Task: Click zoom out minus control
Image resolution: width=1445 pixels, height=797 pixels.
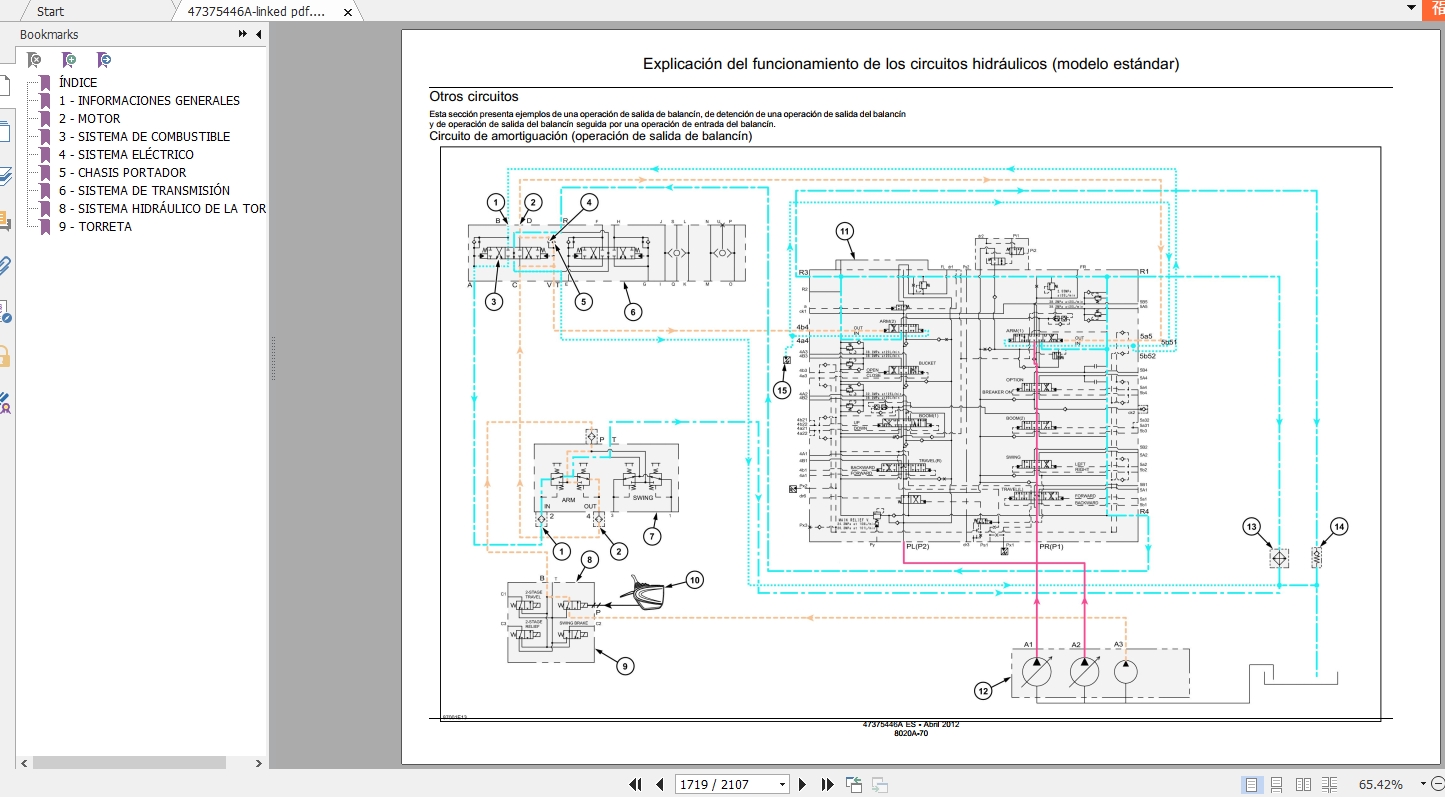Action: pos(1437,784)
